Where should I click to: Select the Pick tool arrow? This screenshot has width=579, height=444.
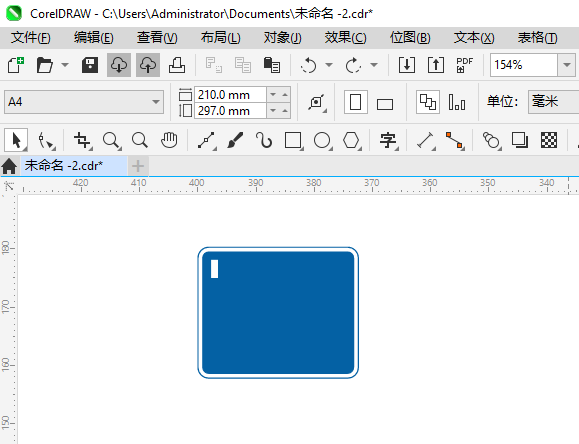[x=16, y=140]
